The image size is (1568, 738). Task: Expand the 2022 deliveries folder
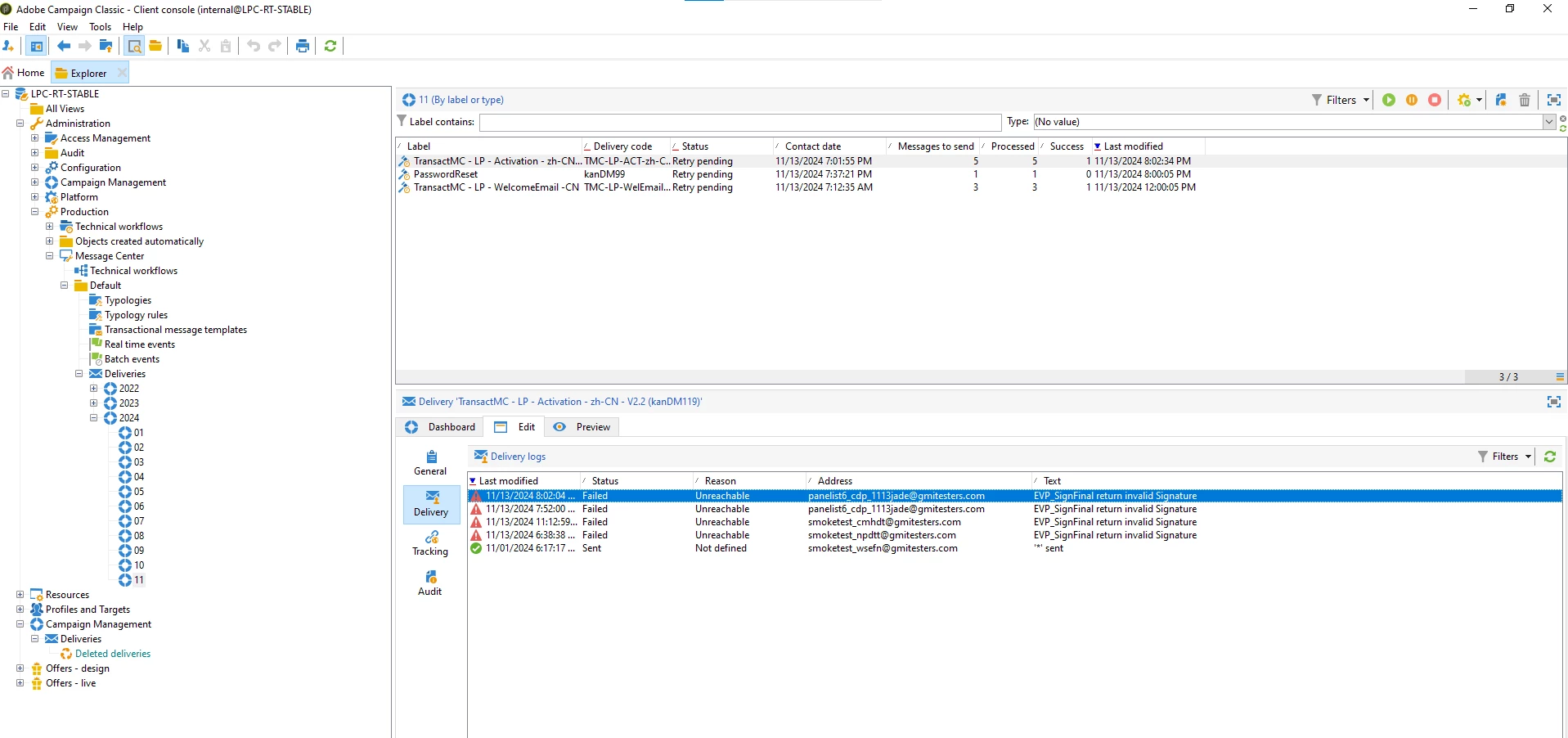(93, 389)
